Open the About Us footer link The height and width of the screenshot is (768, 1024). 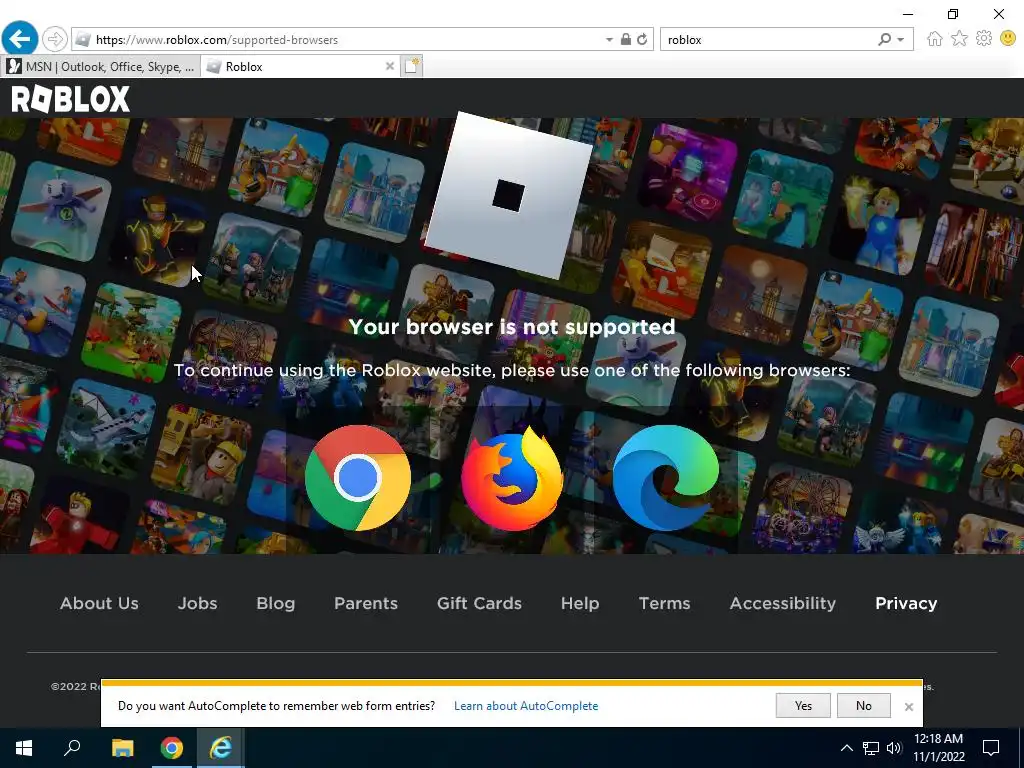coord(99,603)
